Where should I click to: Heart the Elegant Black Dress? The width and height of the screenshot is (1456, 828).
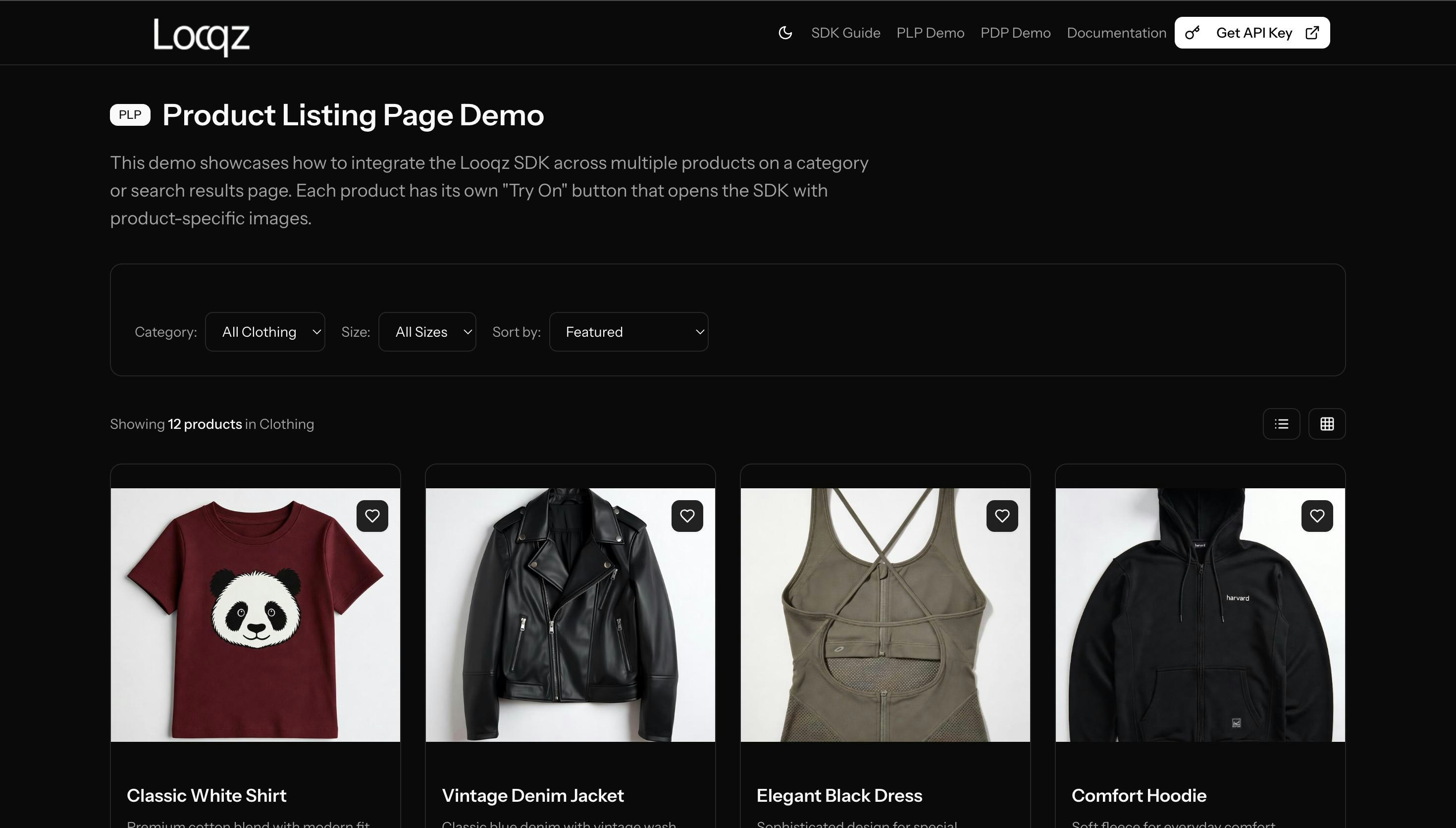(1002, 516)
